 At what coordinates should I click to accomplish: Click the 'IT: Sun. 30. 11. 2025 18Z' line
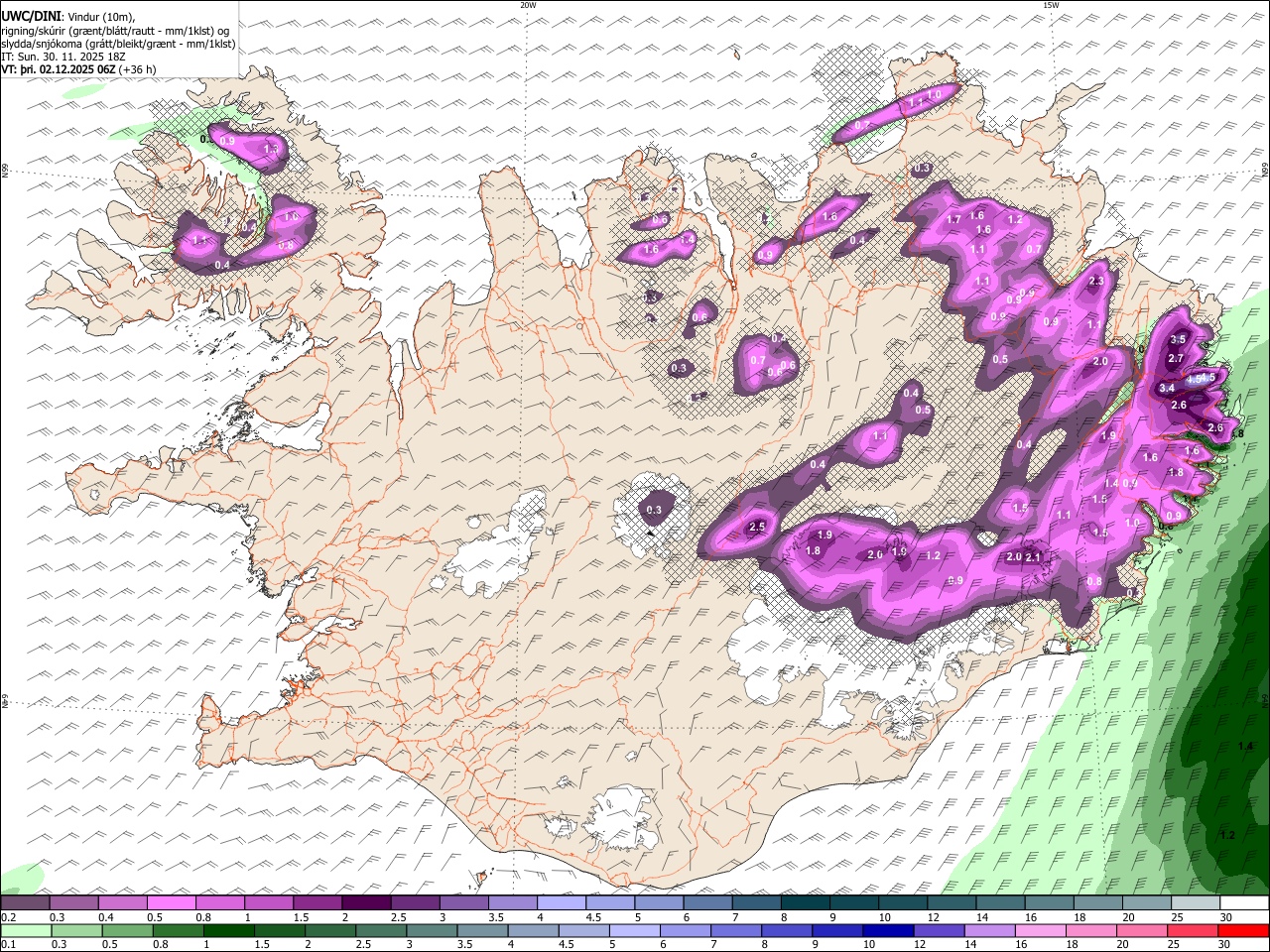click(63, 57)
